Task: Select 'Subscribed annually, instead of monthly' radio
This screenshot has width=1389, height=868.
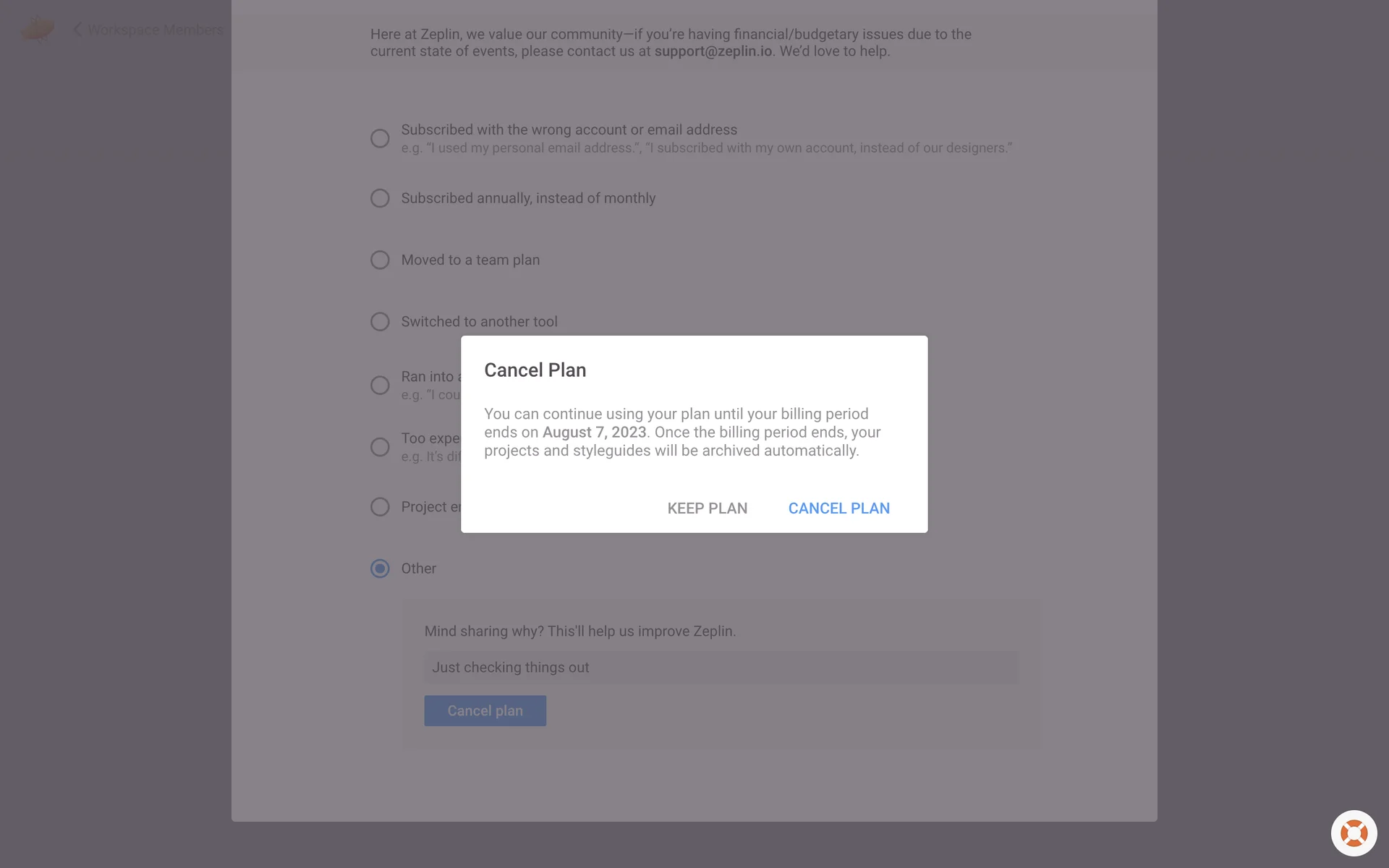Action: pyautogui.click(x=380, y=198)
